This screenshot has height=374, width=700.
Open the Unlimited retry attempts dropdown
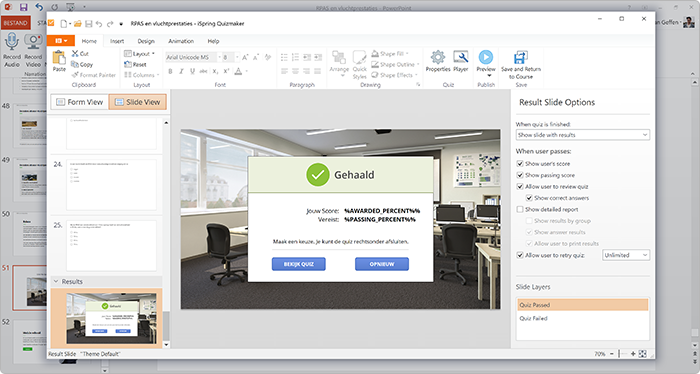coord(626,255)
